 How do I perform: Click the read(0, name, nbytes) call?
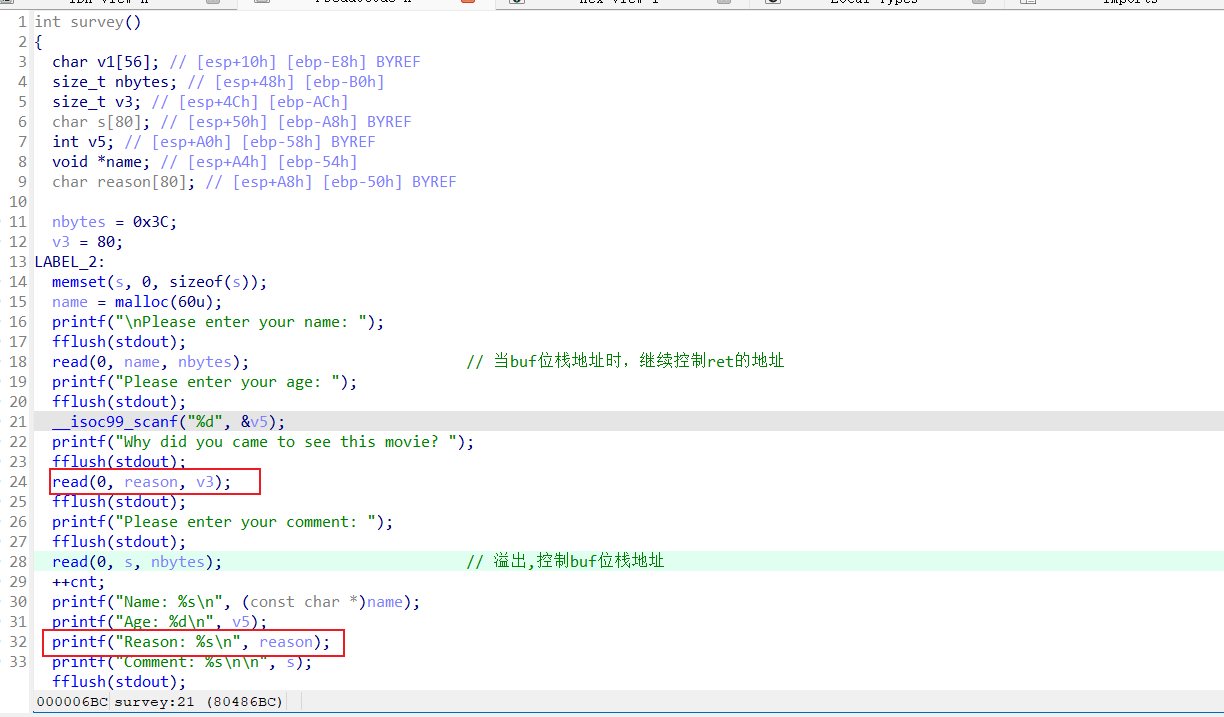pos(151,362)
